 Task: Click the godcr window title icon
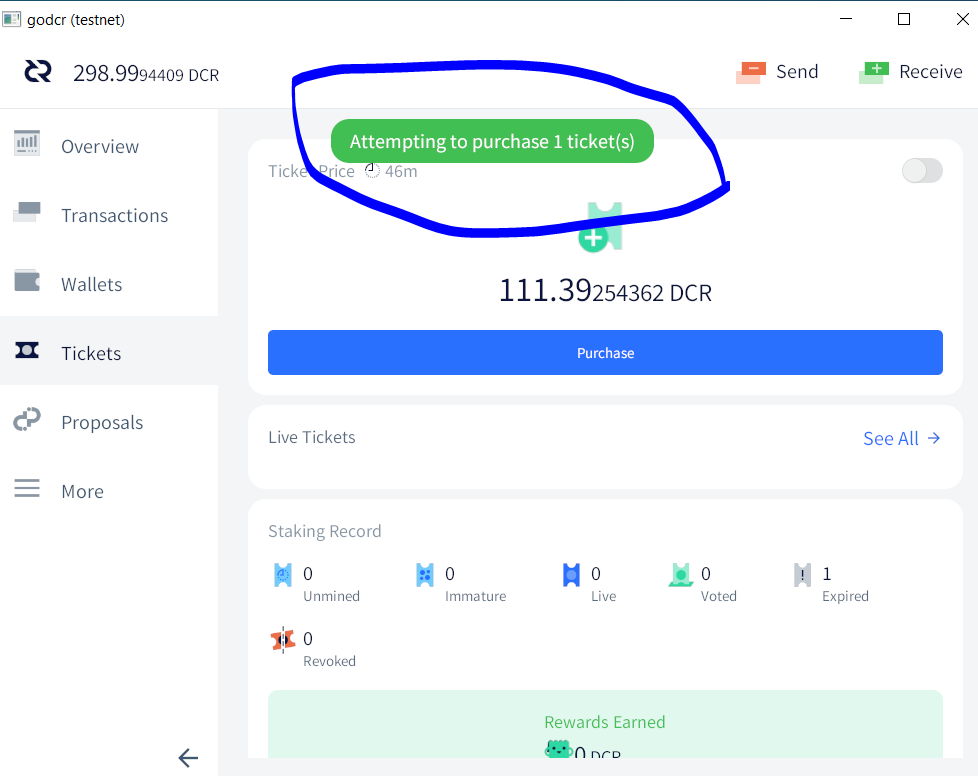pyautogui.click(x=11, y=19)
